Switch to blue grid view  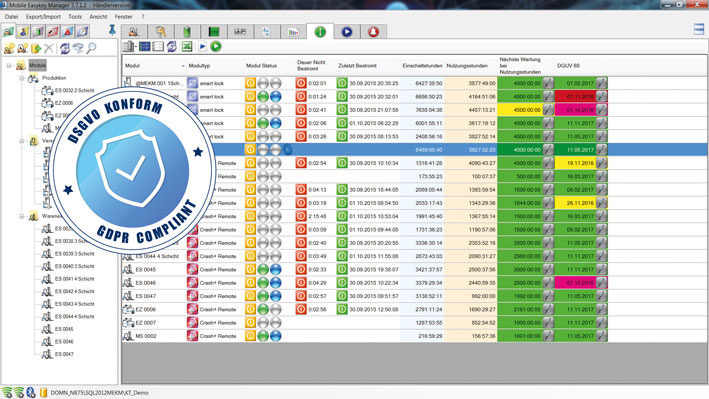tap(145, 46)
